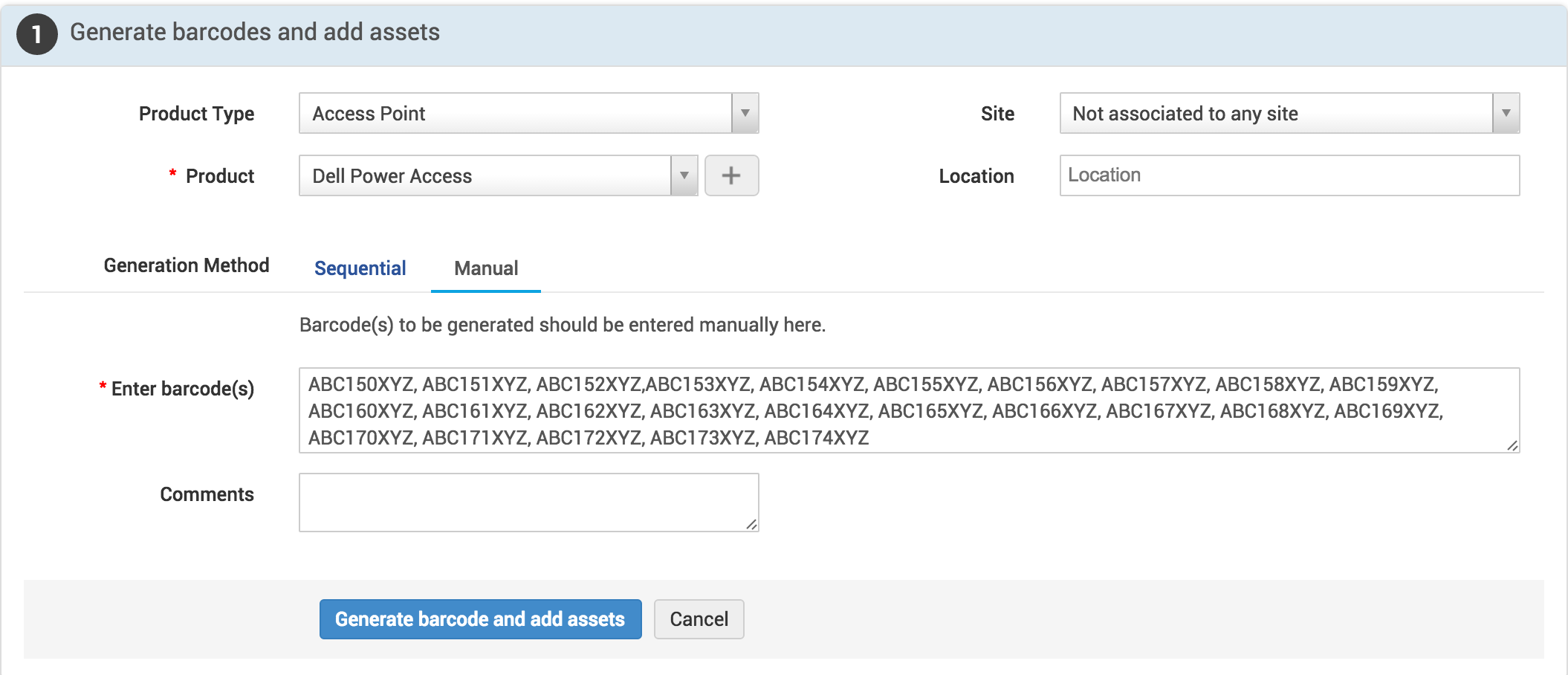The height and width of the screenshot is (675, 1568).
Task: Grab the Comments box resize handle
Action: click(751, 524)
